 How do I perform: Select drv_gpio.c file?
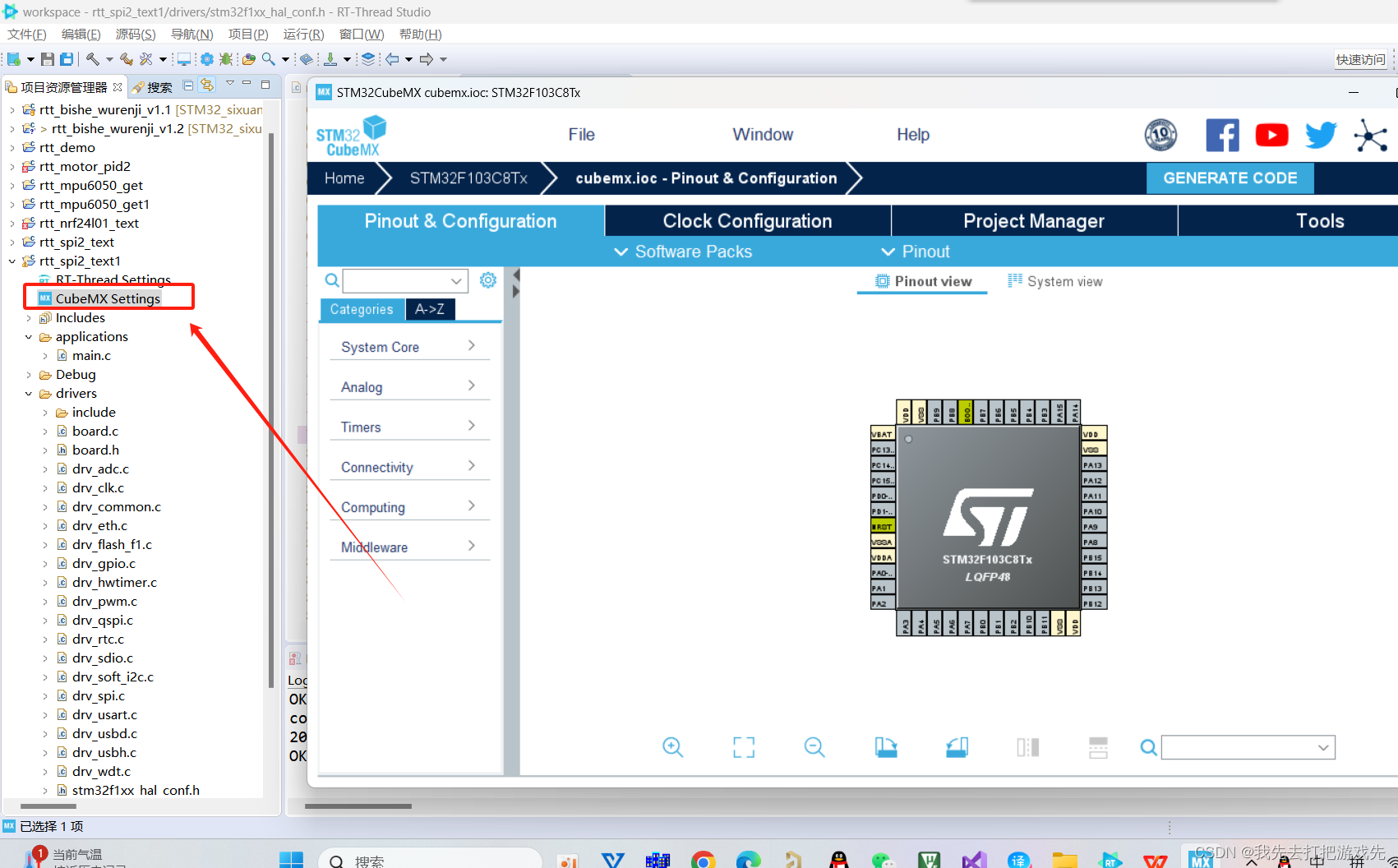[x=104, y=564]
